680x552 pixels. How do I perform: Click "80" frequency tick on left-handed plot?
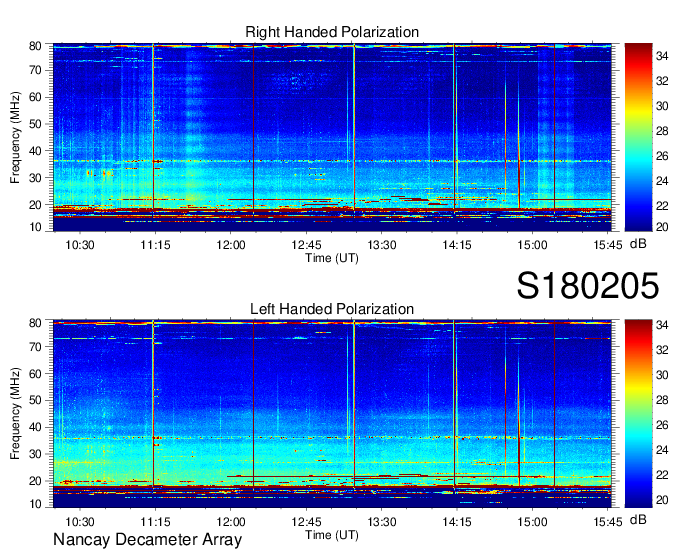35,323
